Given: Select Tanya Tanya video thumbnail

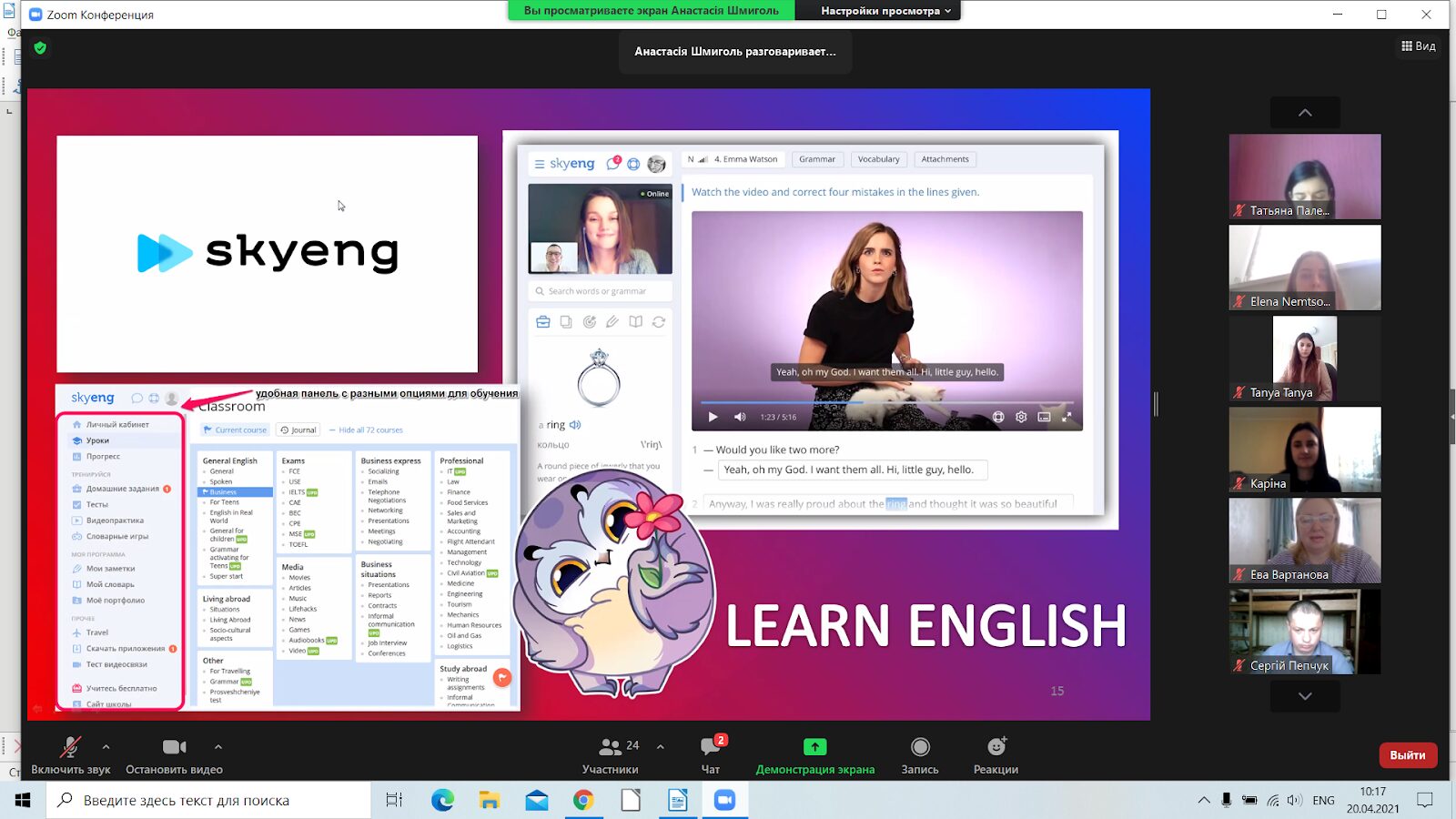Looking at the screenshot, I should (1305, 359).
